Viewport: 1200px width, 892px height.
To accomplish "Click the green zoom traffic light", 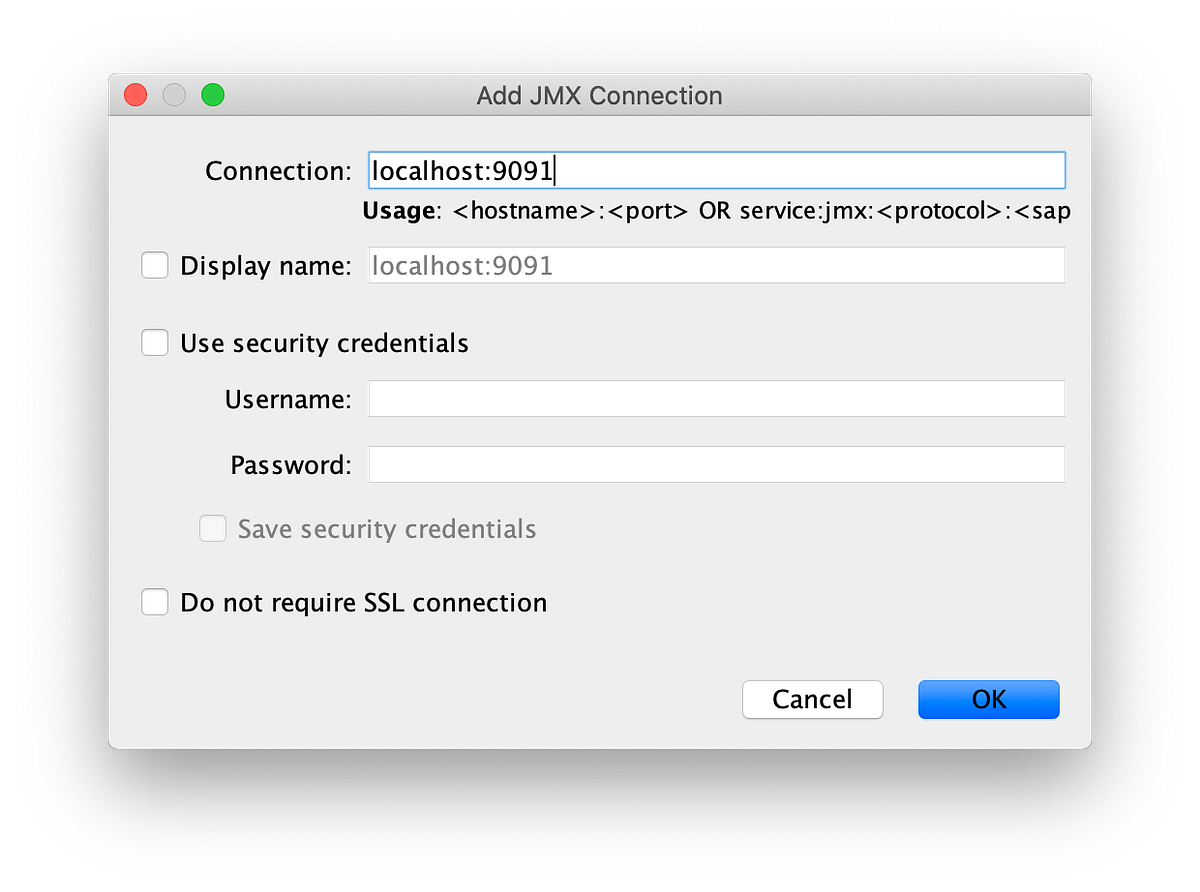I will pos(212,94).
